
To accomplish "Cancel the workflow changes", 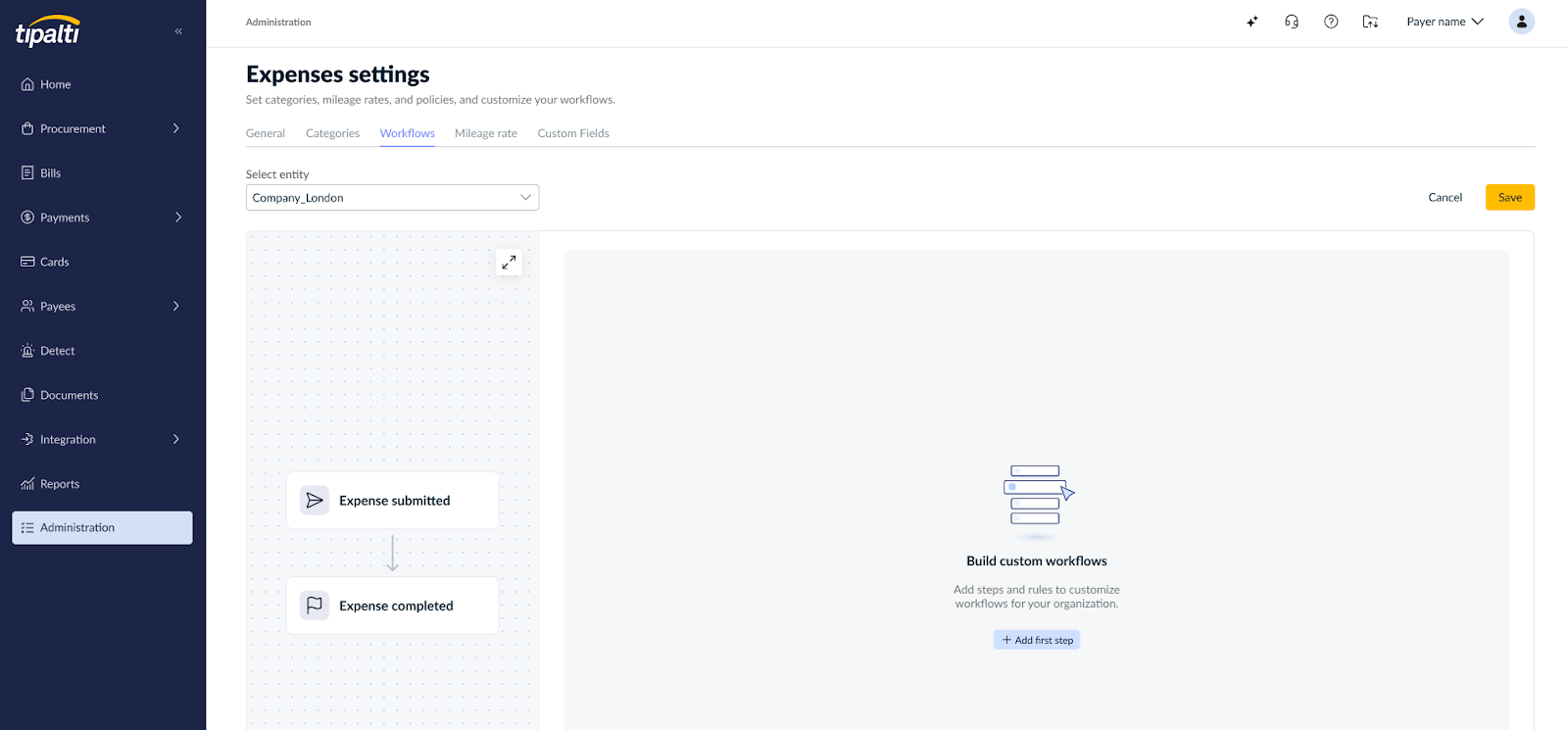I will point(1445,198).
